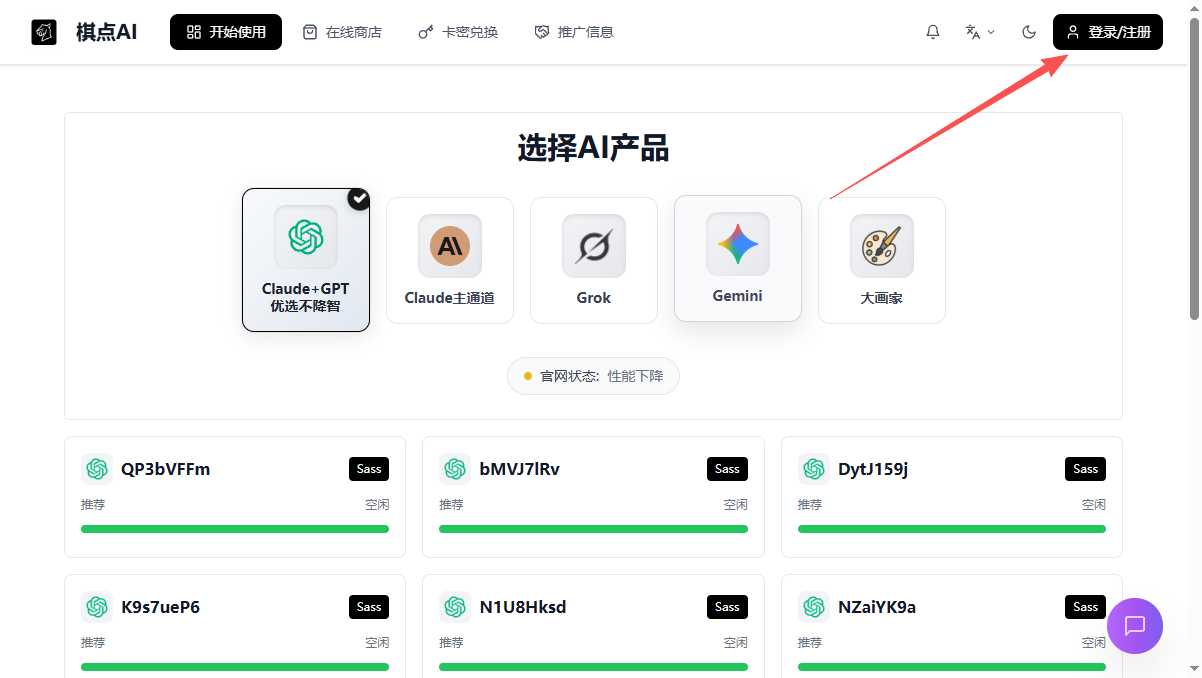
Task: Click the 棋点AI logo icon
Action: click(x=42, y=31)
